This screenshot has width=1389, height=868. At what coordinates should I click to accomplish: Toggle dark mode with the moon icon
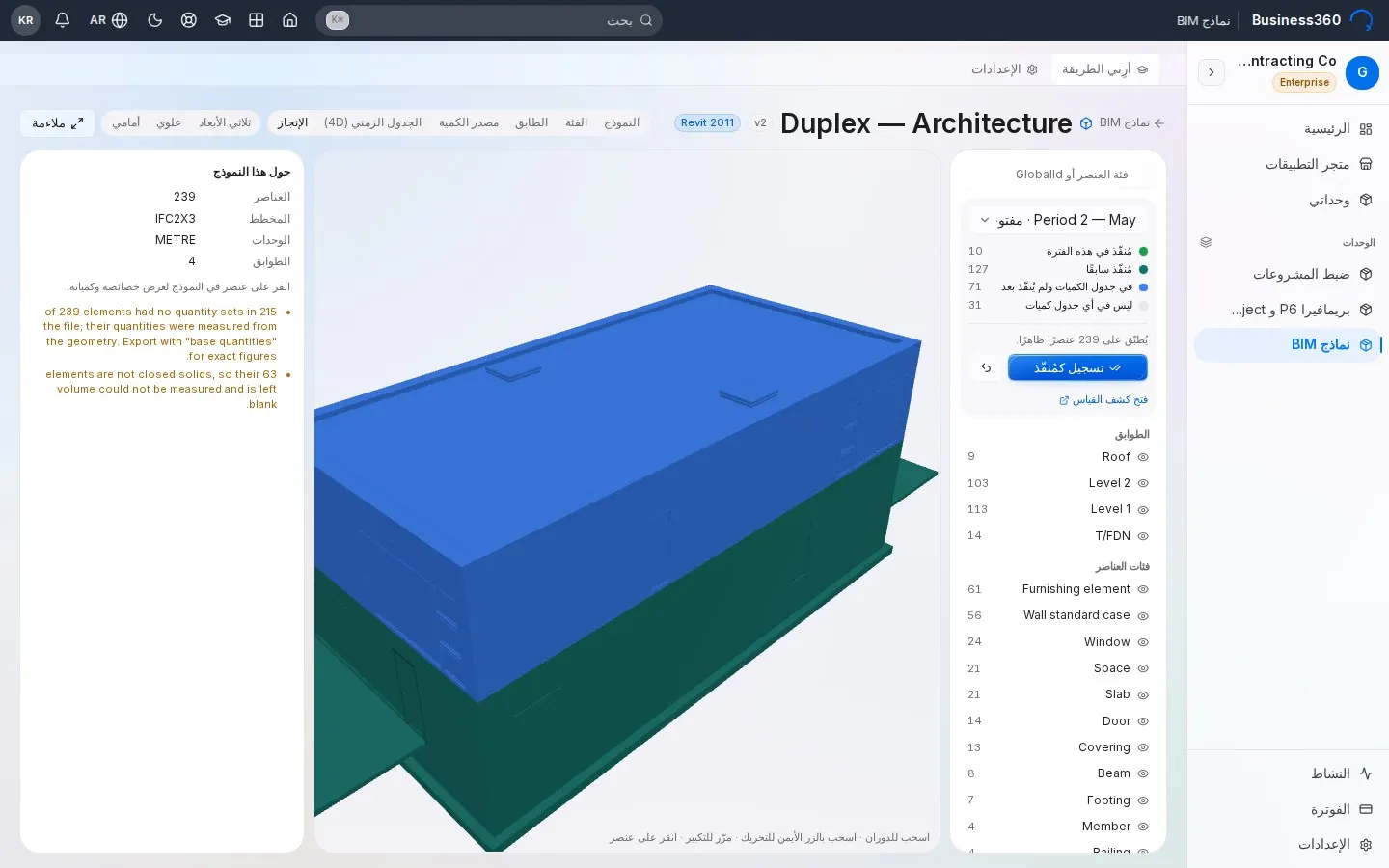[154, 20]
